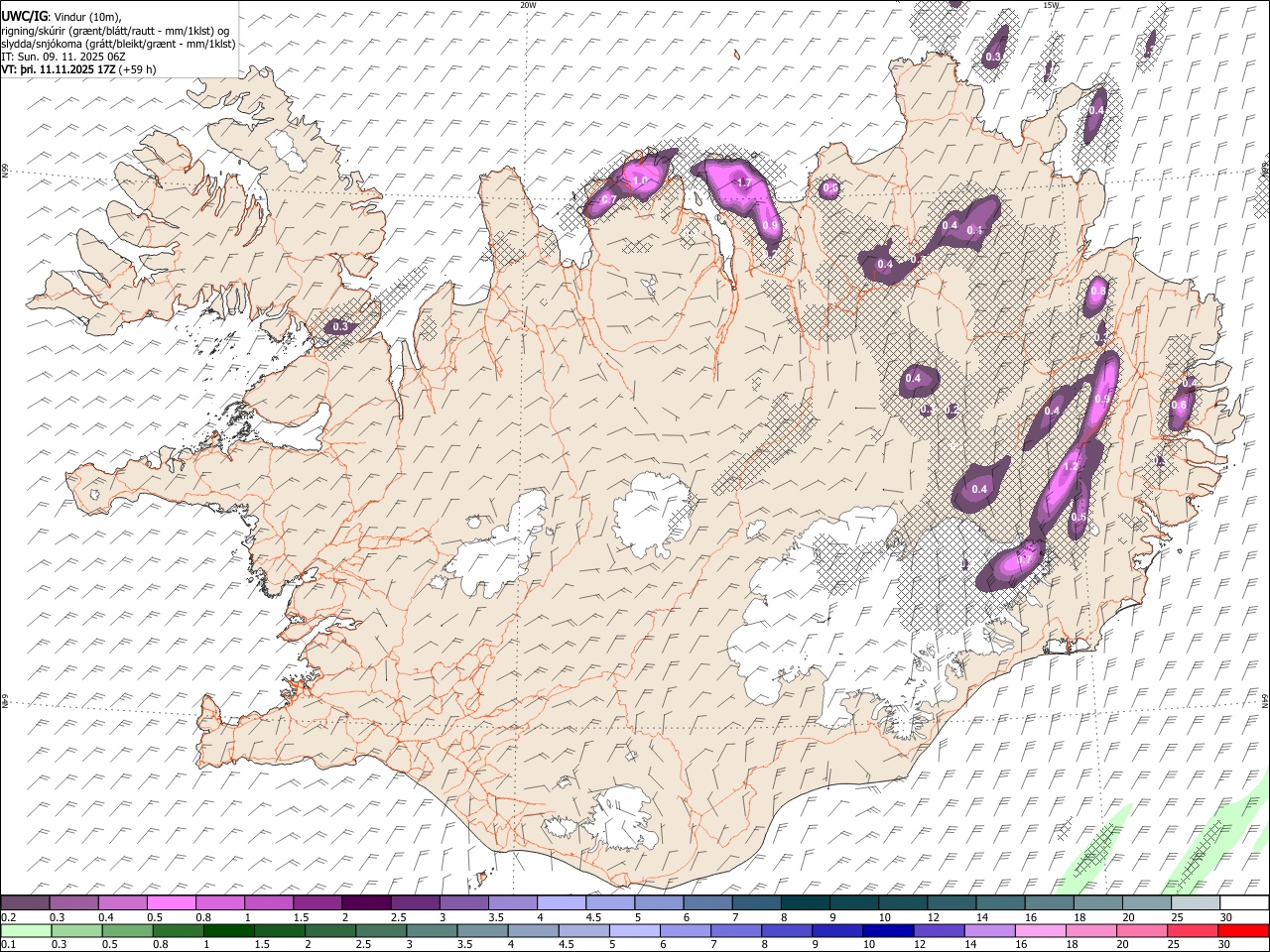Image resolution: width=1270 pixels, height=952 pixels.
Task: Click the light grey 25 swatch in the snow legend
Action: coord(1195,903)
